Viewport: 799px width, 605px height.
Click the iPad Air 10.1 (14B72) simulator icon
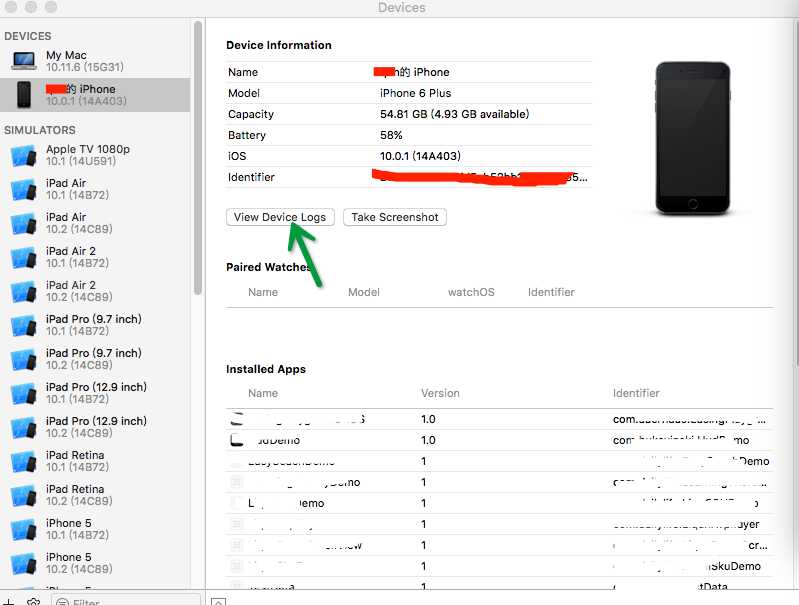tap(23, 189)
